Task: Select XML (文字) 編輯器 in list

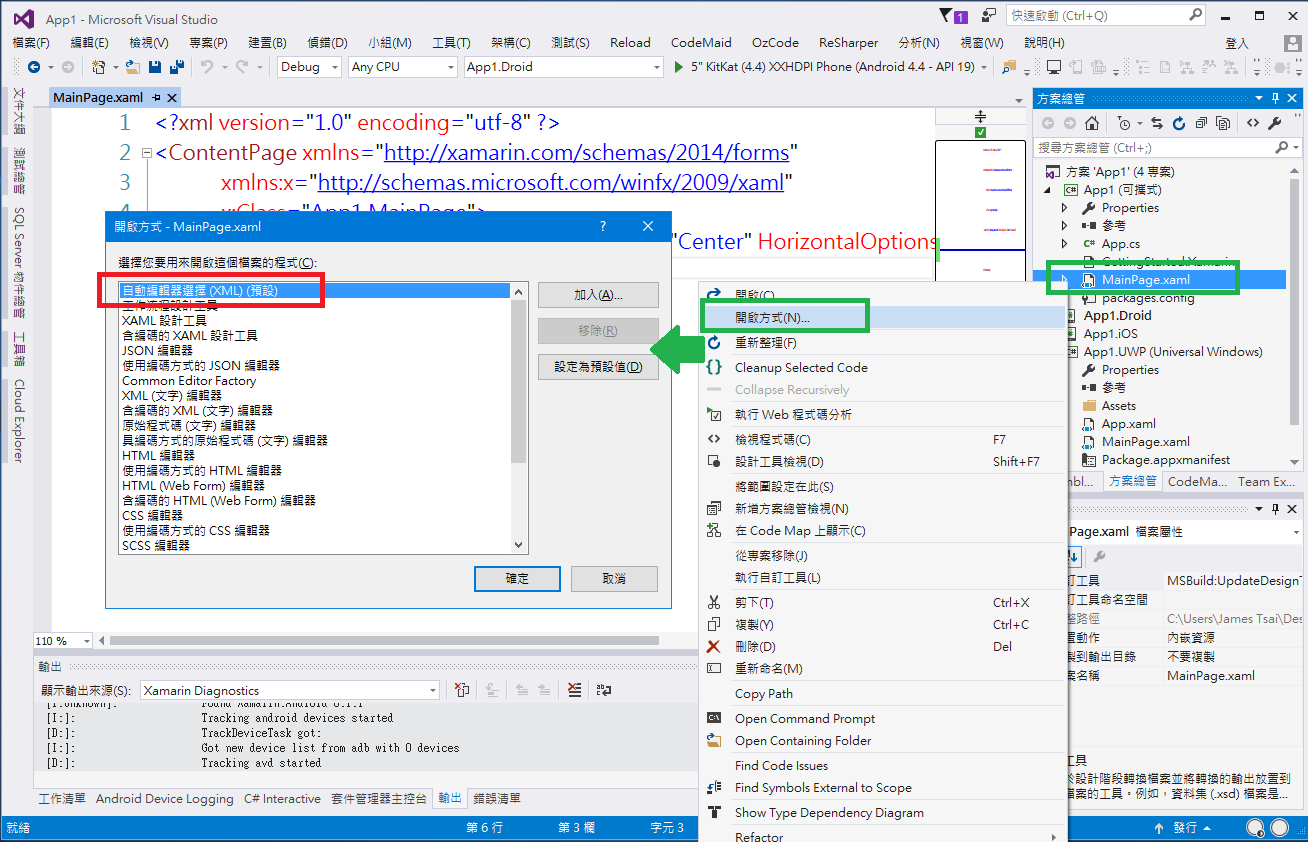Action: tap(172, 396)
